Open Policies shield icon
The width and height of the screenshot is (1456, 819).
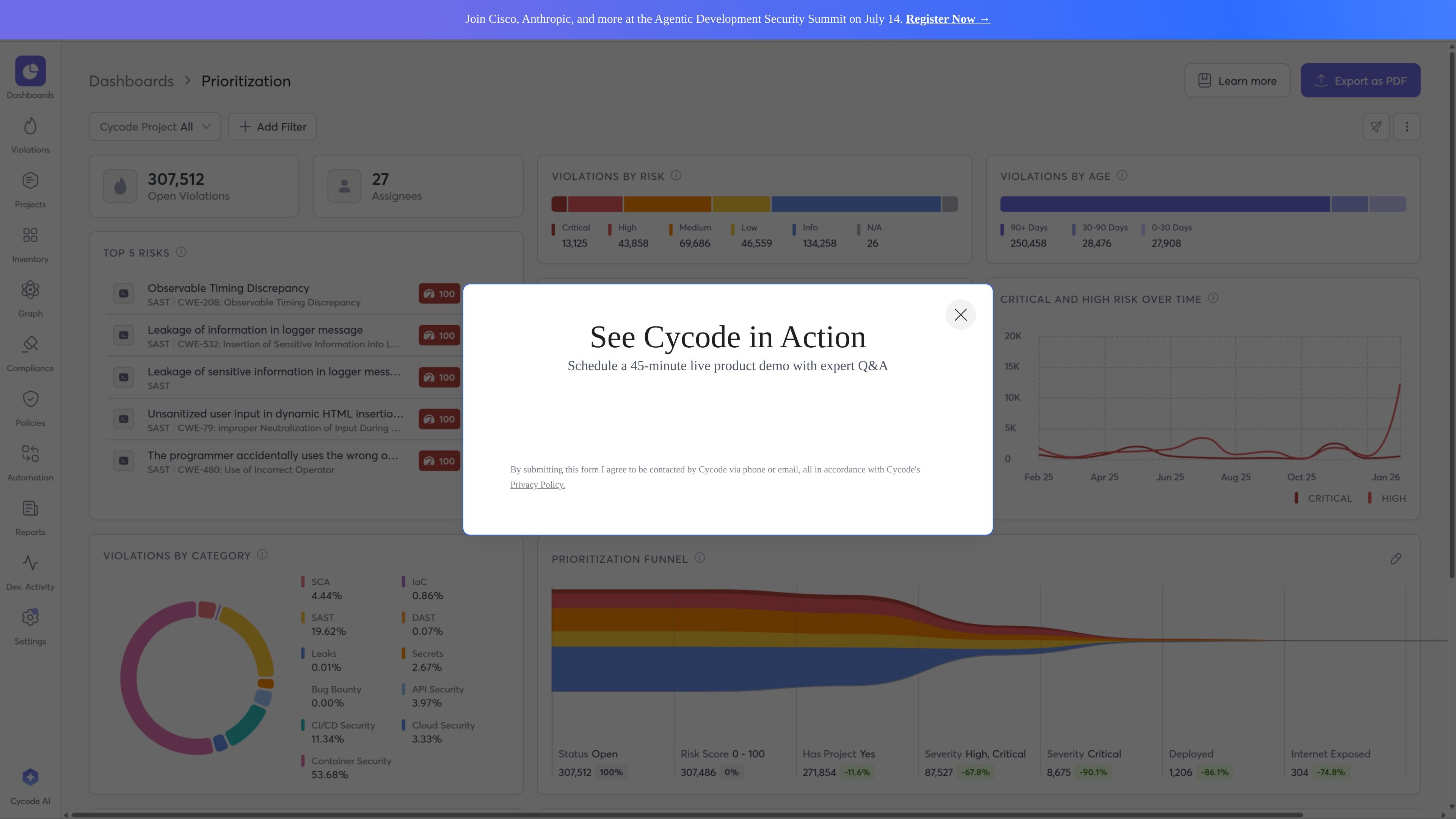click(x=30, y=399)
